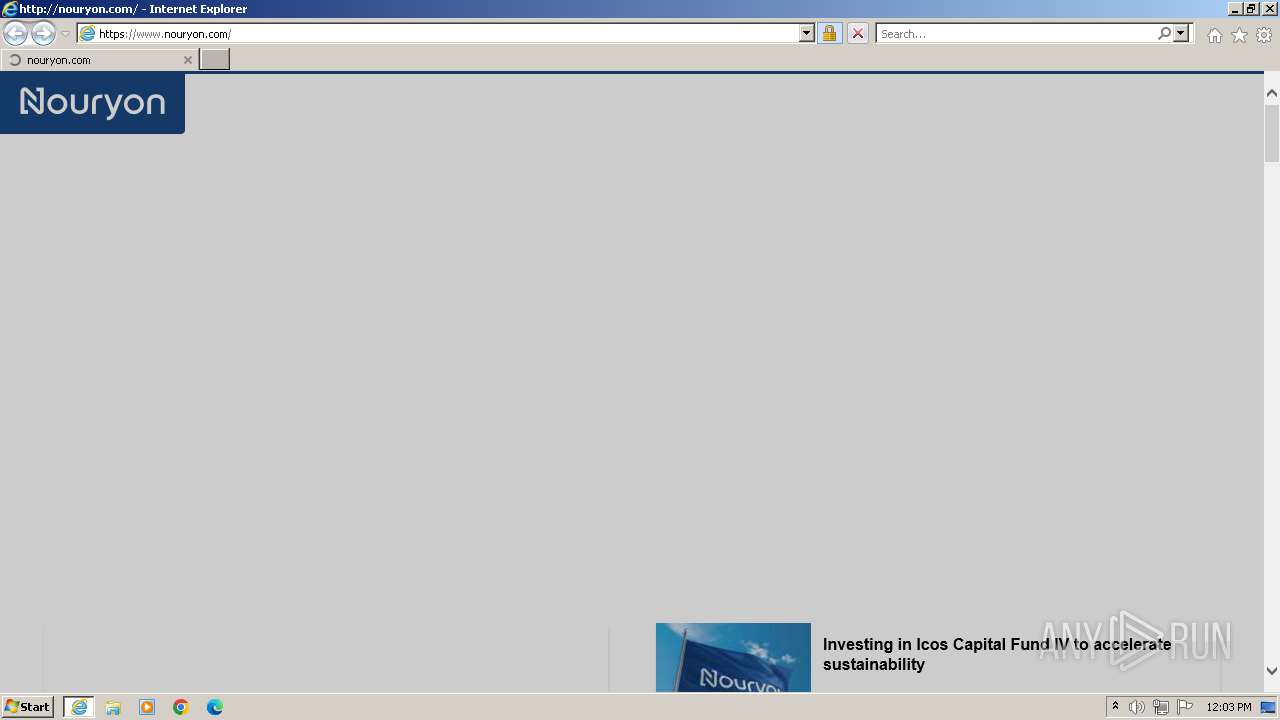Stop page loading with the red X
This screenshot has height=720, width=1280.
(857, 34)
